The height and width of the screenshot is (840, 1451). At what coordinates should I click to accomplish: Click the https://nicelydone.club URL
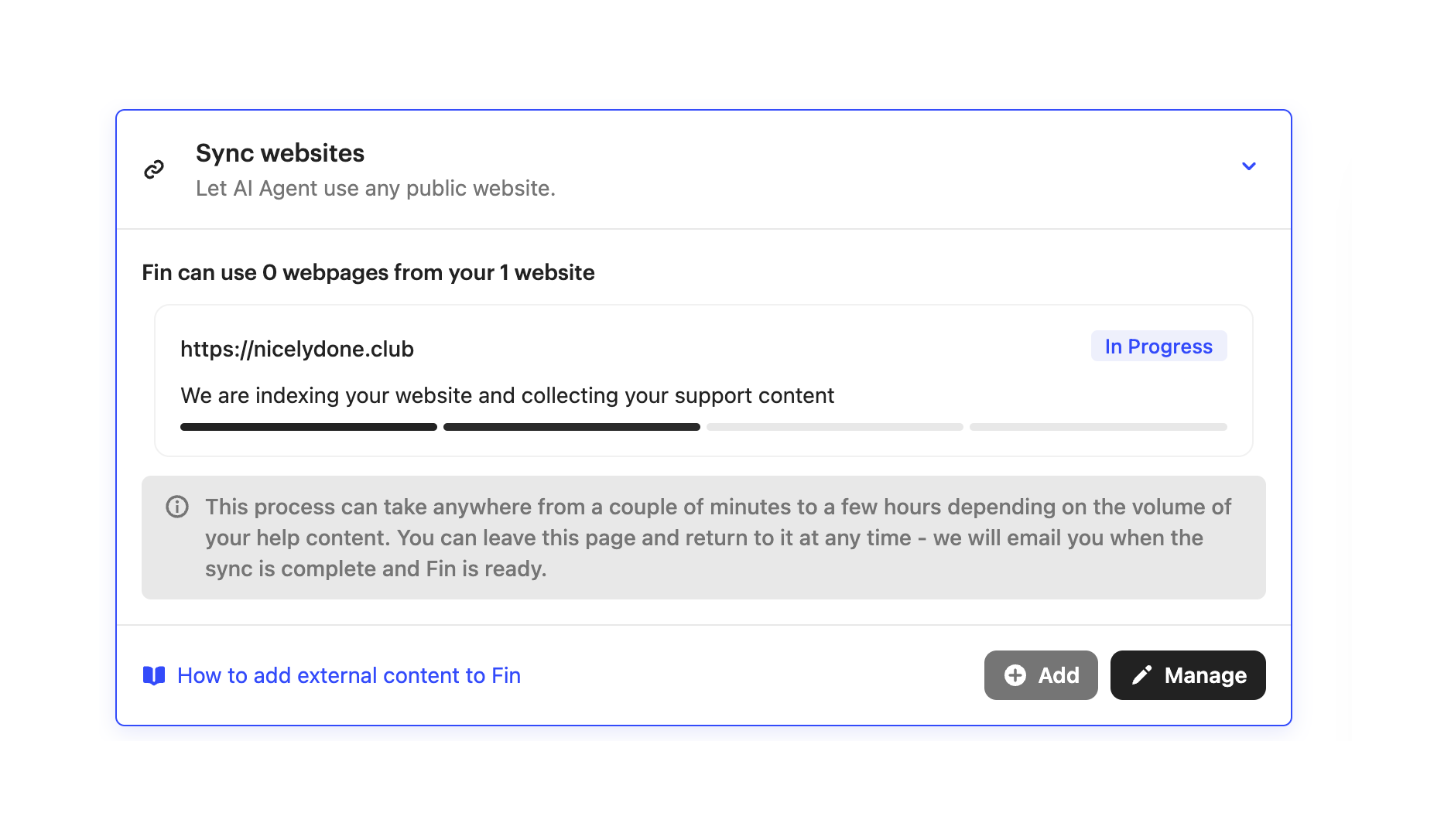tap(297, 350)
